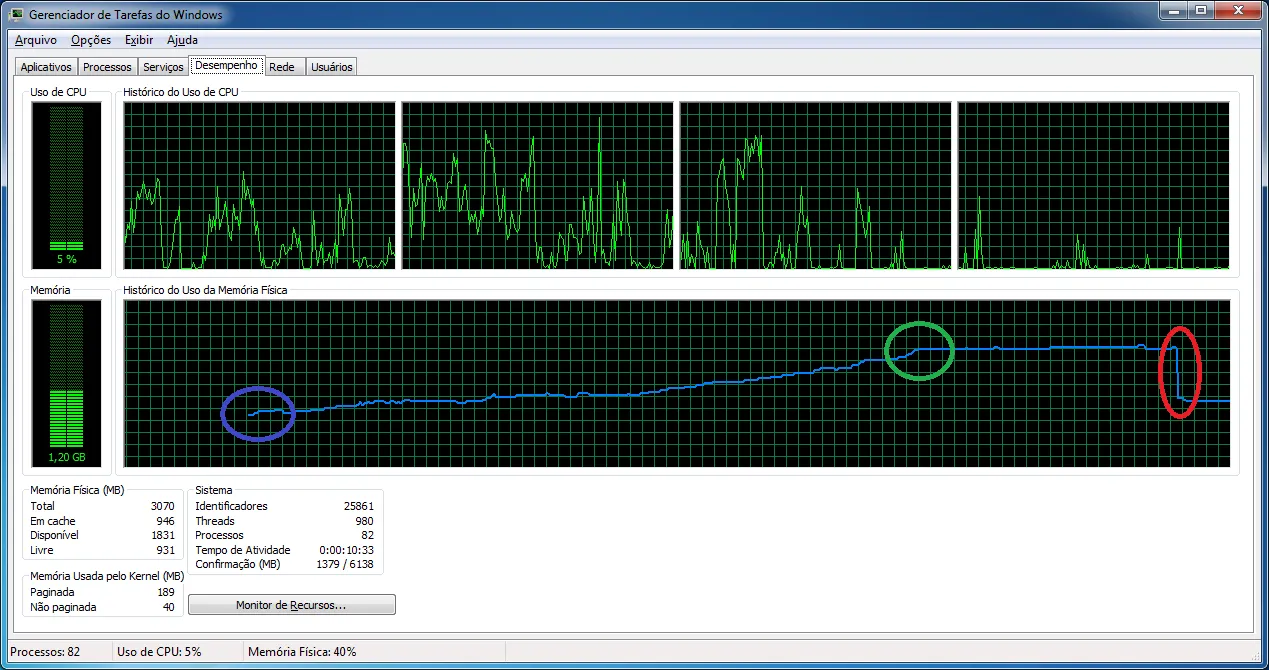Image resolution: width=1269 pixels, height=670 pixels.
Task: Click the Tempo de Atividade label
Action: (x=243, y=550)
